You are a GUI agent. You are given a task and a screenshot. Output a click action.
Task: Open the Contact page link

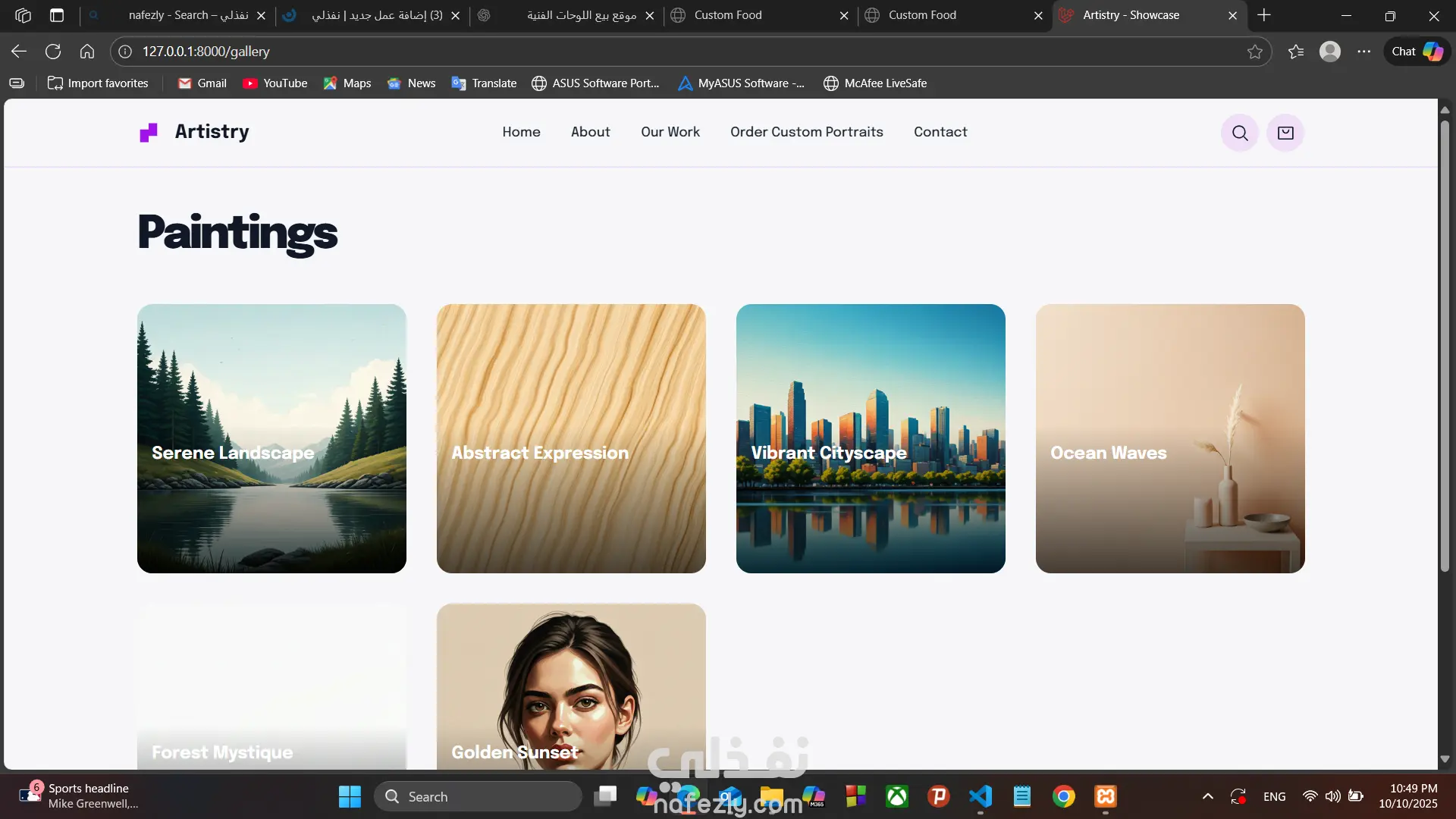tap(940, 132)
